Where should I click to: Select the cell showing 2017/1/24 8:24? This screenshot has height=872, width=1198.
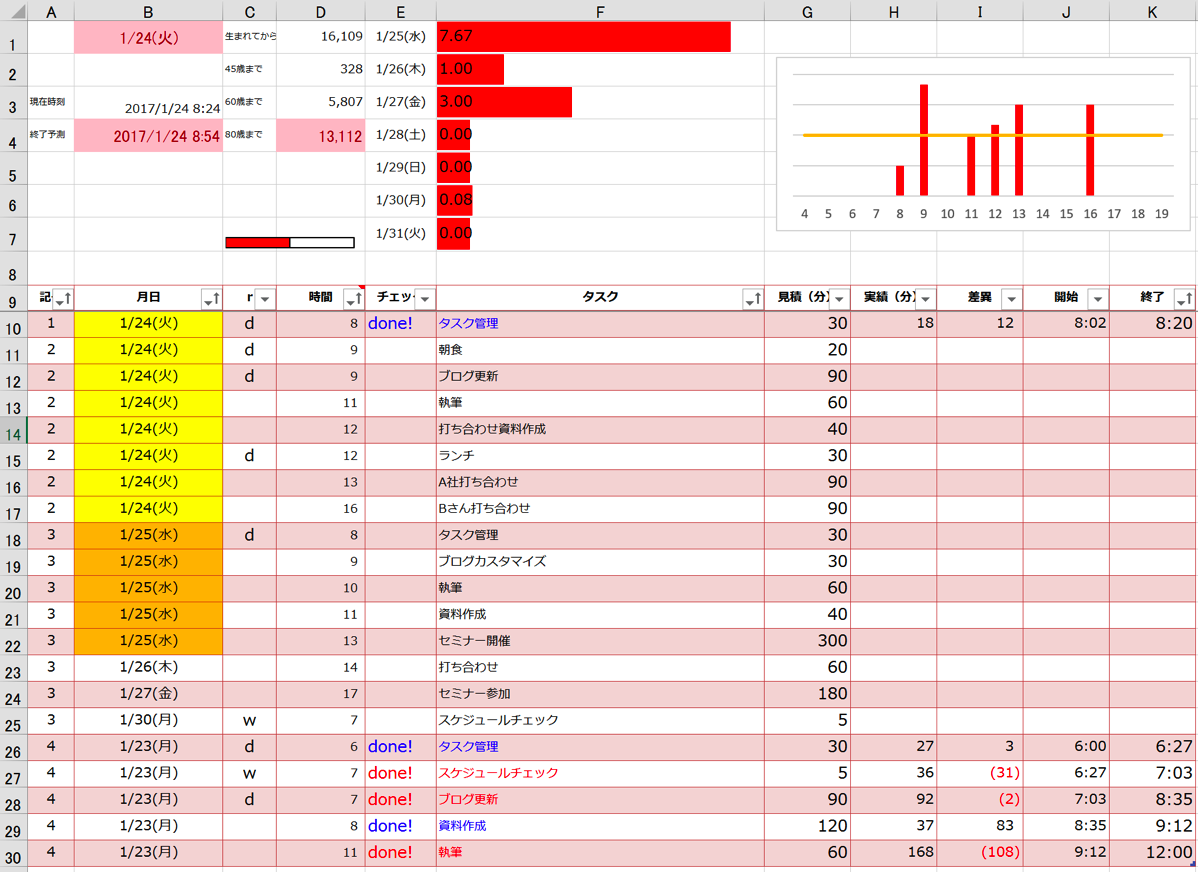[148, 102]
